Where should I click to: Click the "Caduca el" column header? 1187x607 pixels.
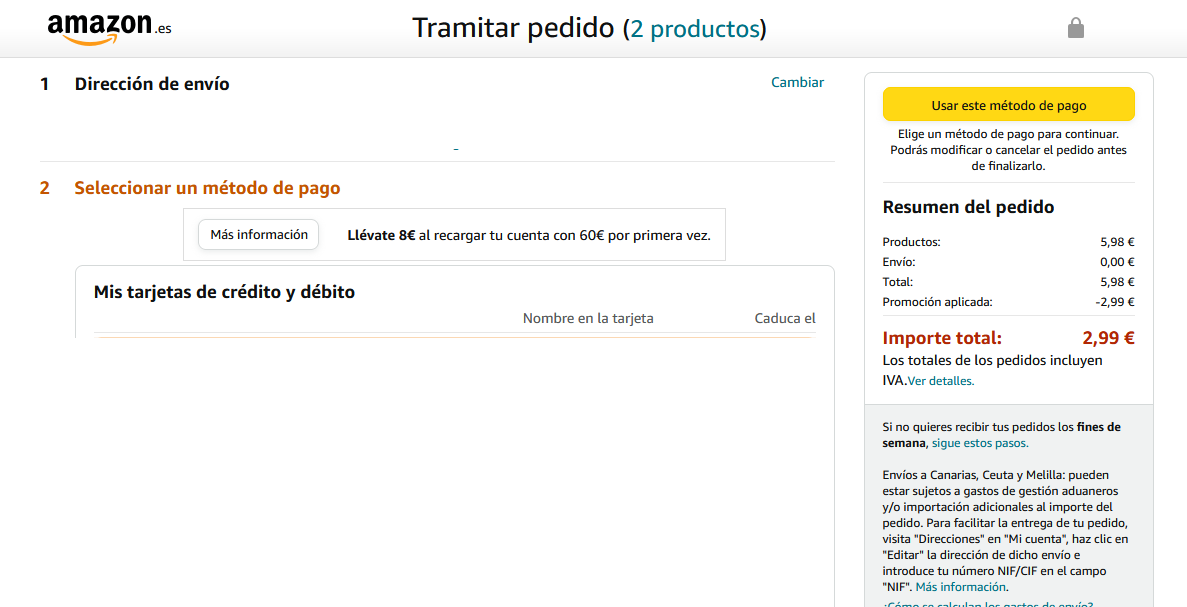tap(785, 319)
